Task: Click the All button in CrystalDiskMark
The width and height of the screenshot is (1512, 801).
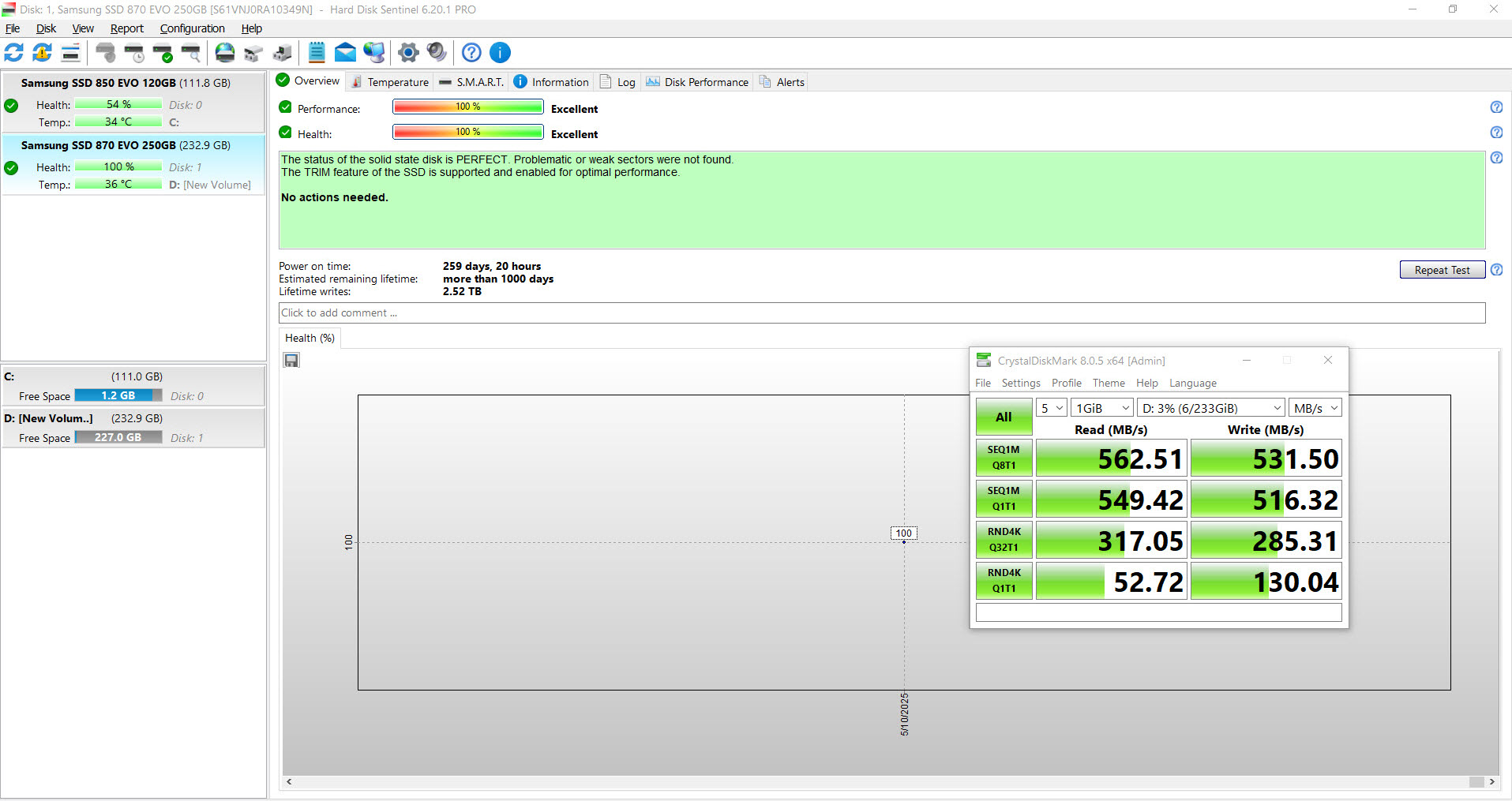Action: click(x=1004, y=417)
